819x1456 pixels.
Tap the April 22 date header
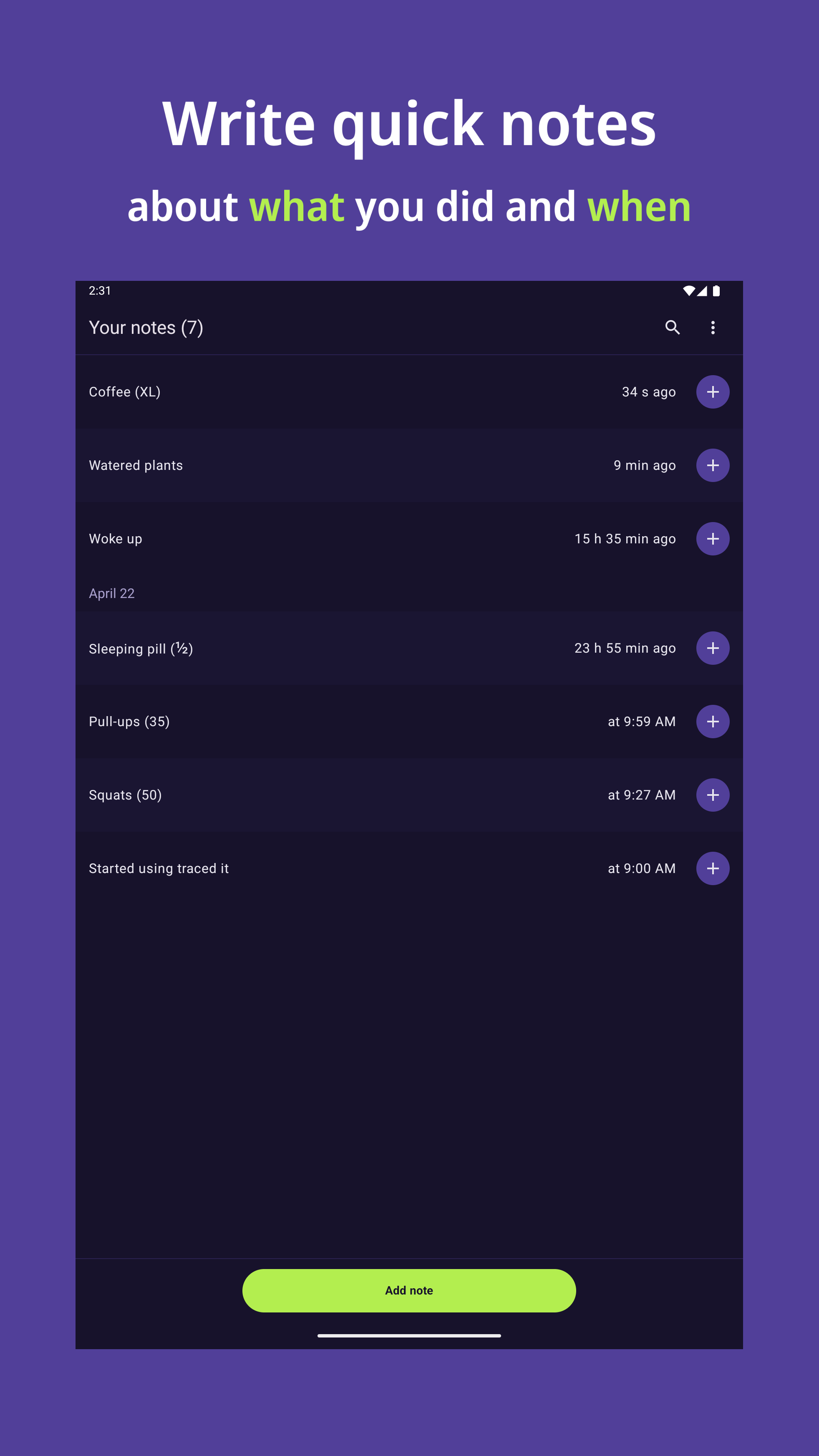pos(112,593)
